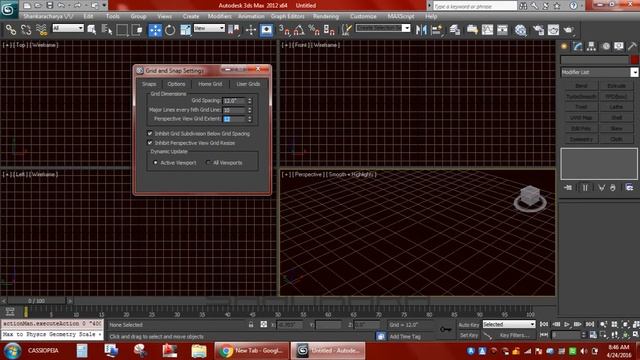Click Major Lines every Nth spinner arrows
This screenshot has height=360, width=640.
250,110
